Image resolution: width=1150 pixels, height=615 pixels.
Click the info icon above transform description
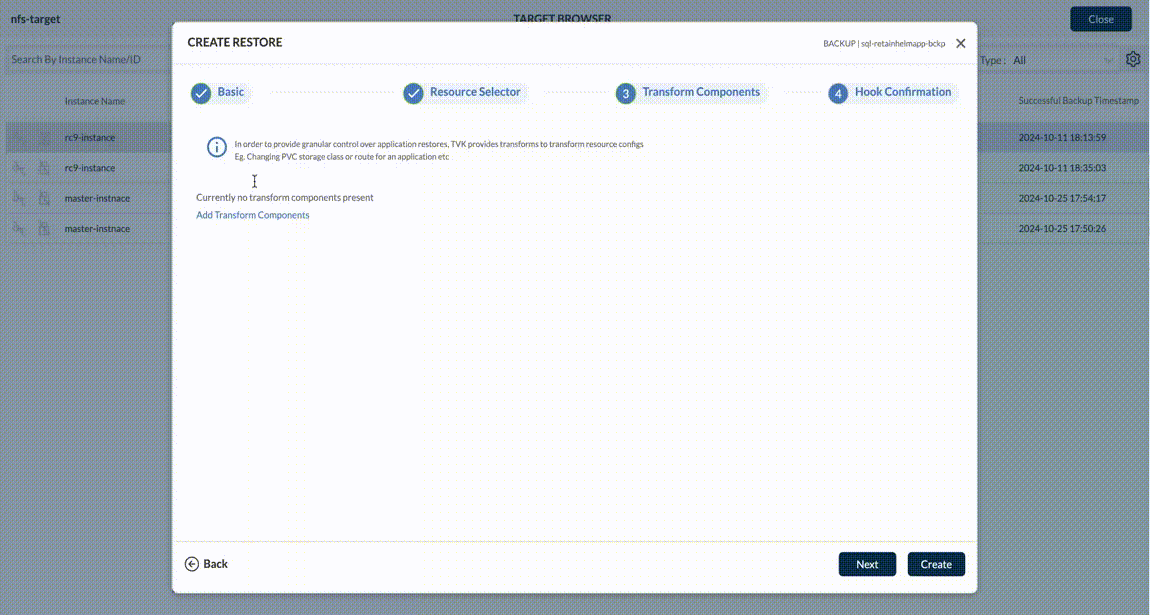216,147
